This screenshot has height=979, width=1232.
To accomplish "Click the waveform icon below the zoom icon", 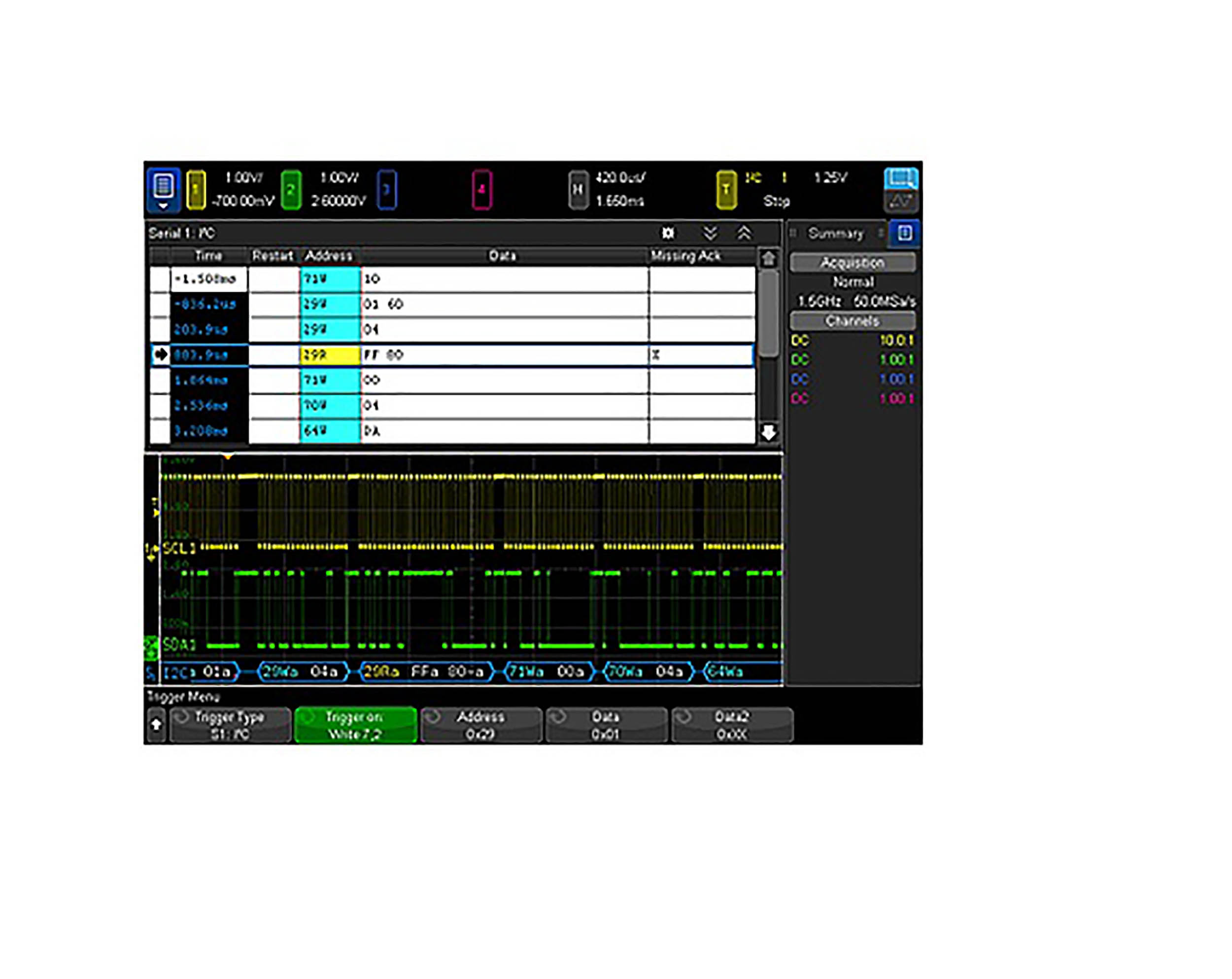I will (900, 201).
